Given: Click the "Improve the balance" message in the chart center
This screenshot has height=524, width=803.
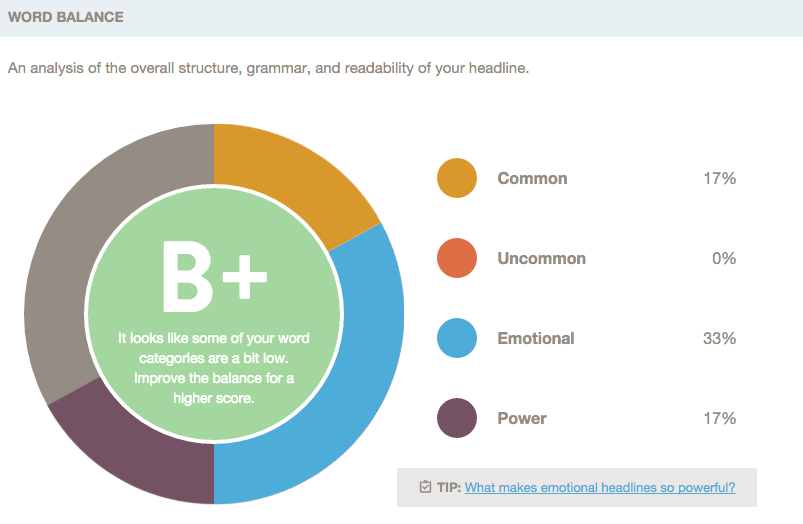Looking at the screenshot, I should tap(214, 378).
